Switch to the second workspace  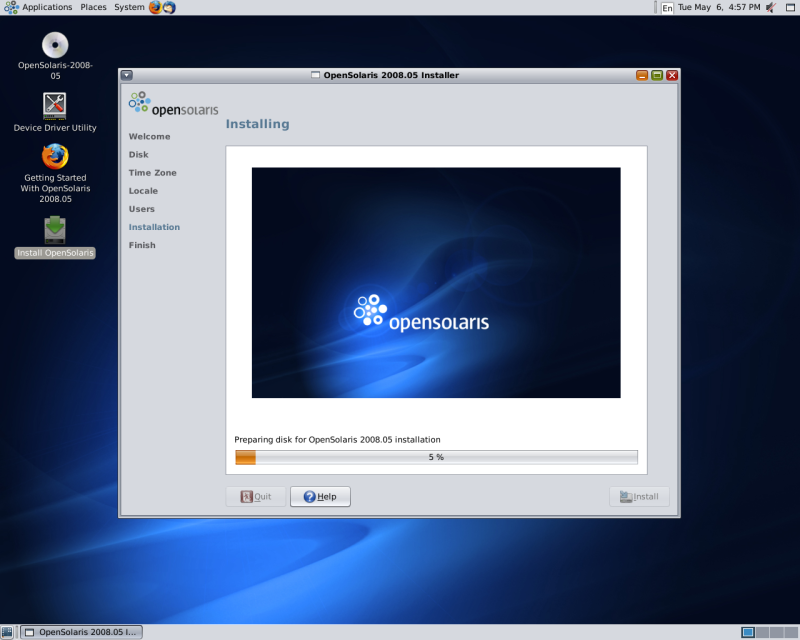click(762, 632)
